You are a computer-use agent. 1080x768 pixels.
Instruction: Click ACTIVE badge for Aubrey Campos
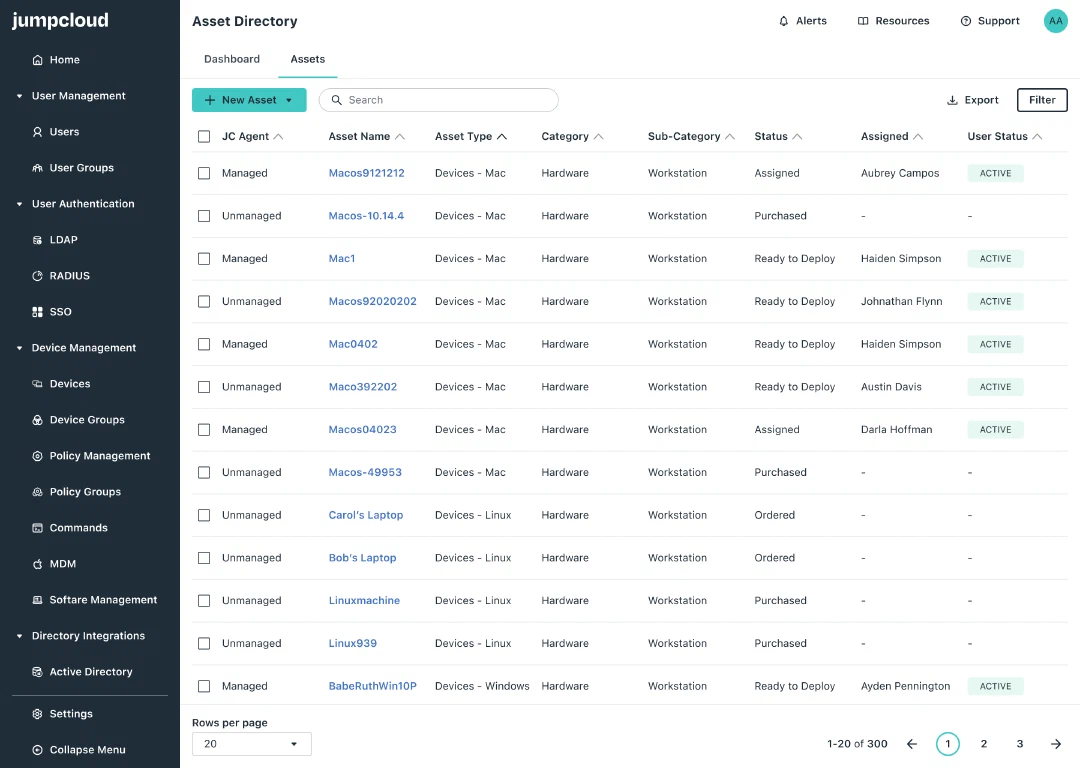(995, 173)
